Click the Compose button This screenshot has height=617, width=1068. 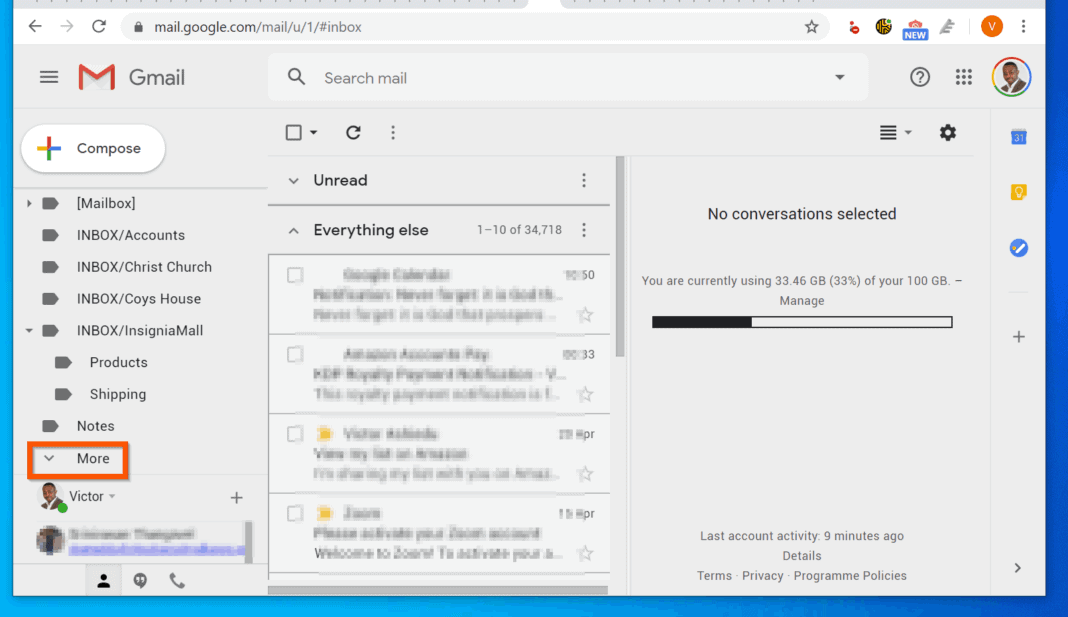click(92, 148)
